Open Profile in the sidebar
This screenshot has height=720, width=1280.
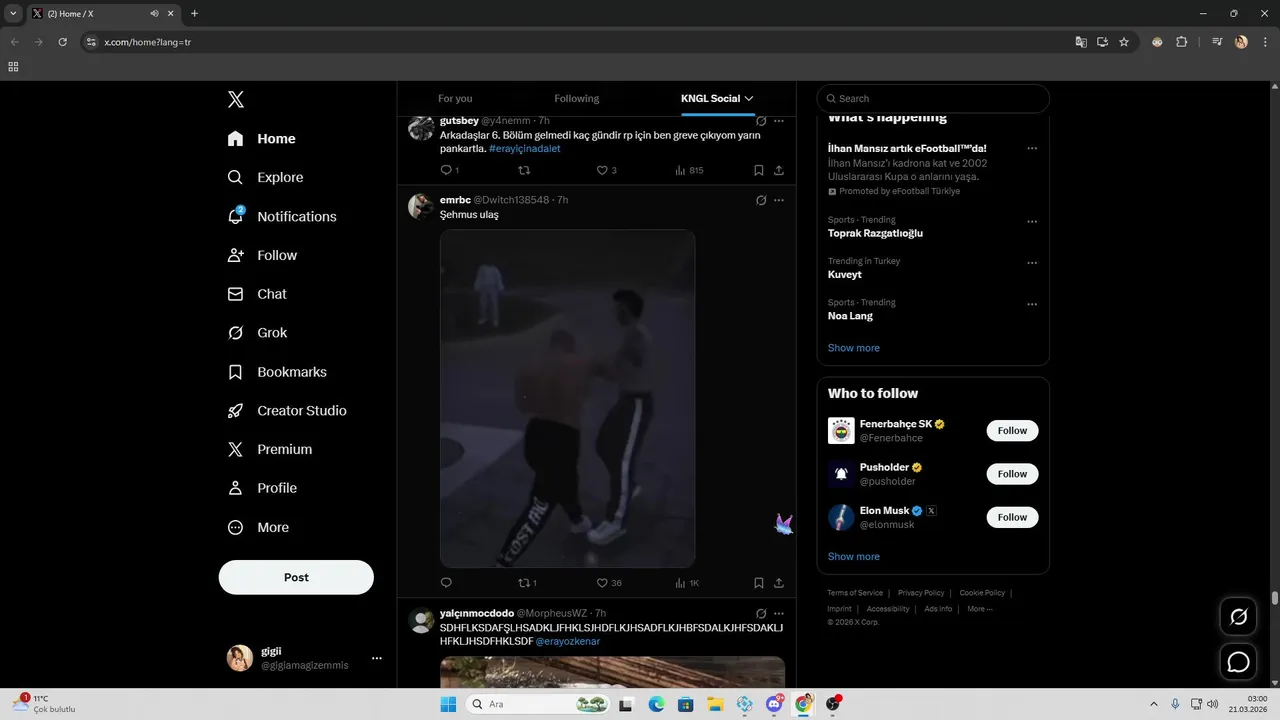pyautogui.click(x=262, y=488)
